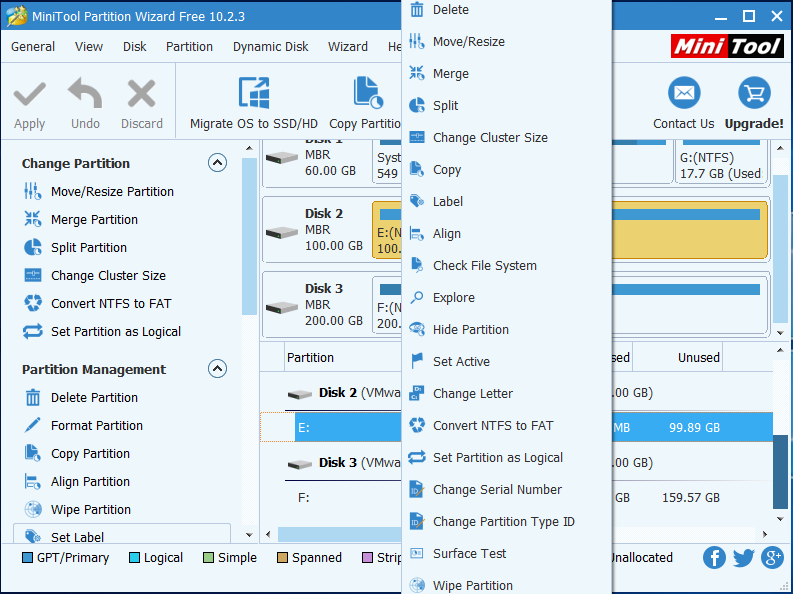This screenshot has width=793, height=594.
Task: Choose Wipe Partition in context menu
Action: tap(506, 584)
